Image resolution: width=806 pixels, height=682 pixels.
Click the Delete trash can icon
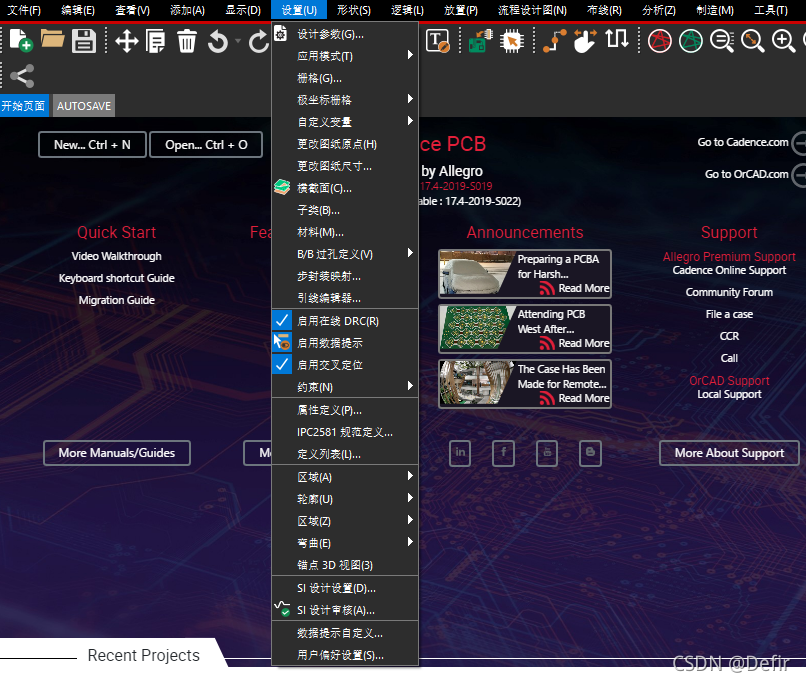click(187, 41)
